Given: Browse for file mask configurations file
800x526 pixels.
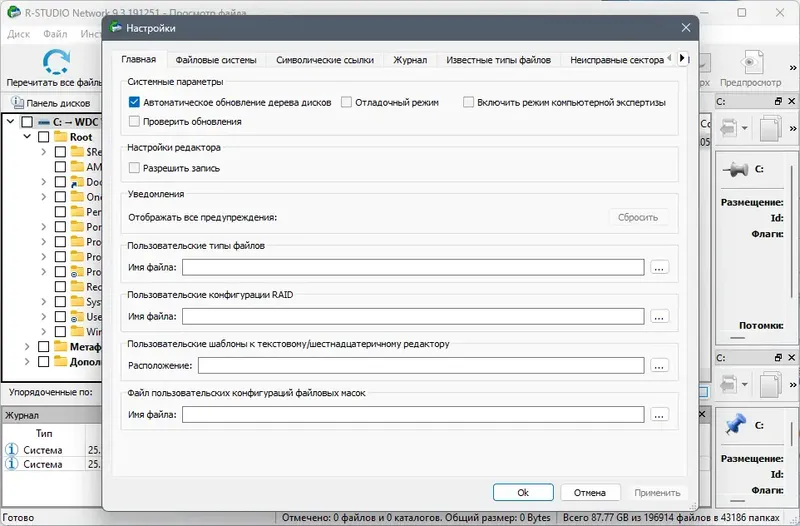Looking at the screenshot, I should pyautogui.click(x=659, y=415).
